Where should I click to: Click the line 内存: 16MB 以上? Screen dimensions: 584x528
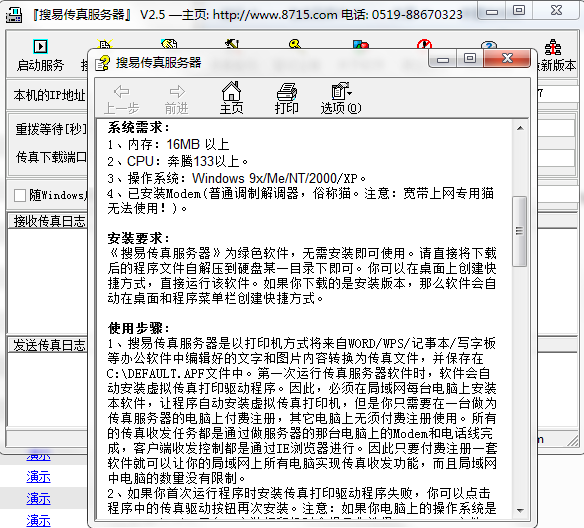pyautogui.click(x=168, y=144)
